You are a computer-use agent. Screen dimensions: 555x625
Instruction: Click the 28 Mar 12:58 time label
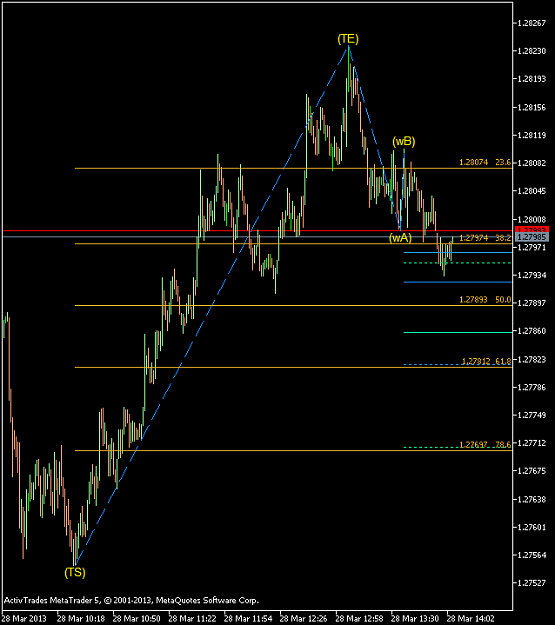(x=359, y=619)
